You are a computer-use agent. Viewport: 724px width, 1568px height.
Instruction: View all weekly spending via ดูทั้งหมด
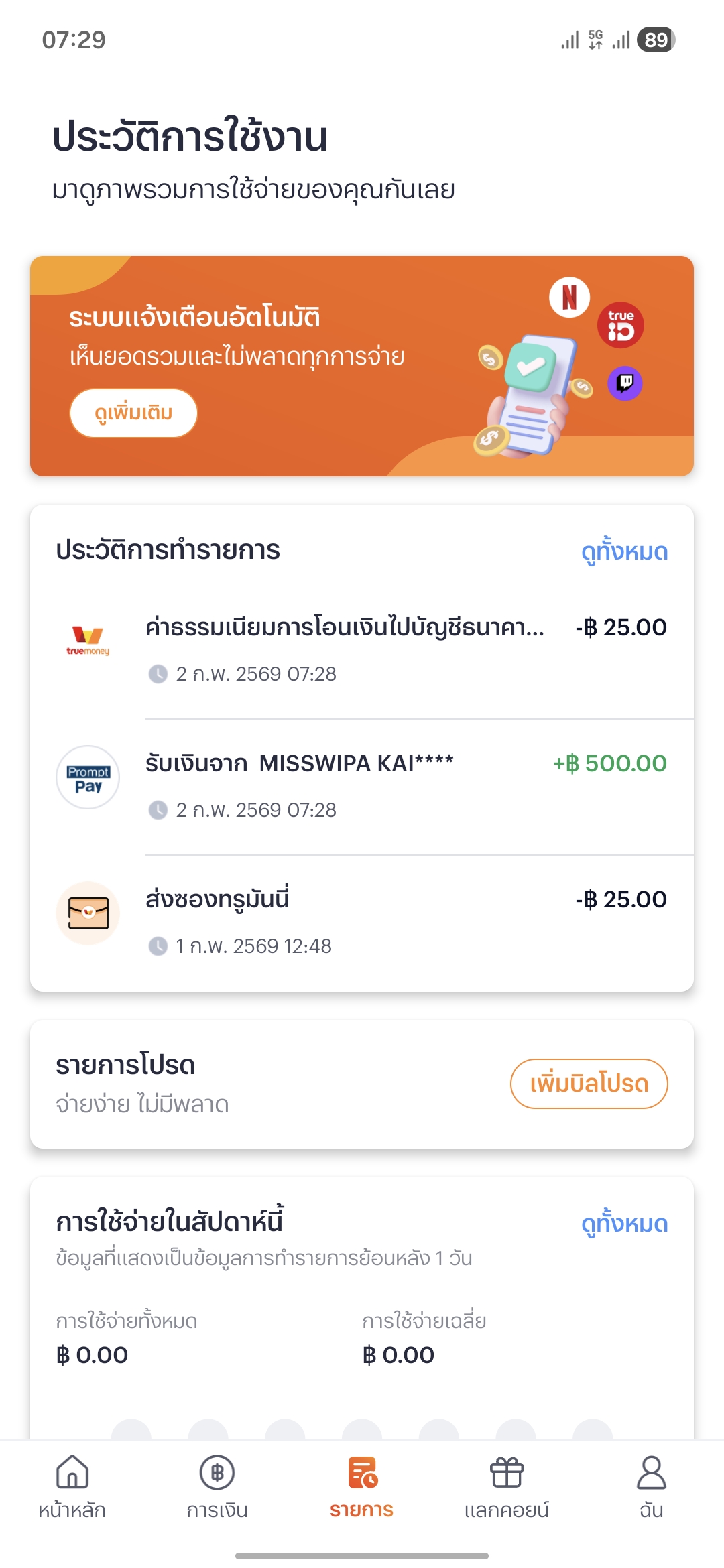pyautogui.click(x=624, y=1224)
